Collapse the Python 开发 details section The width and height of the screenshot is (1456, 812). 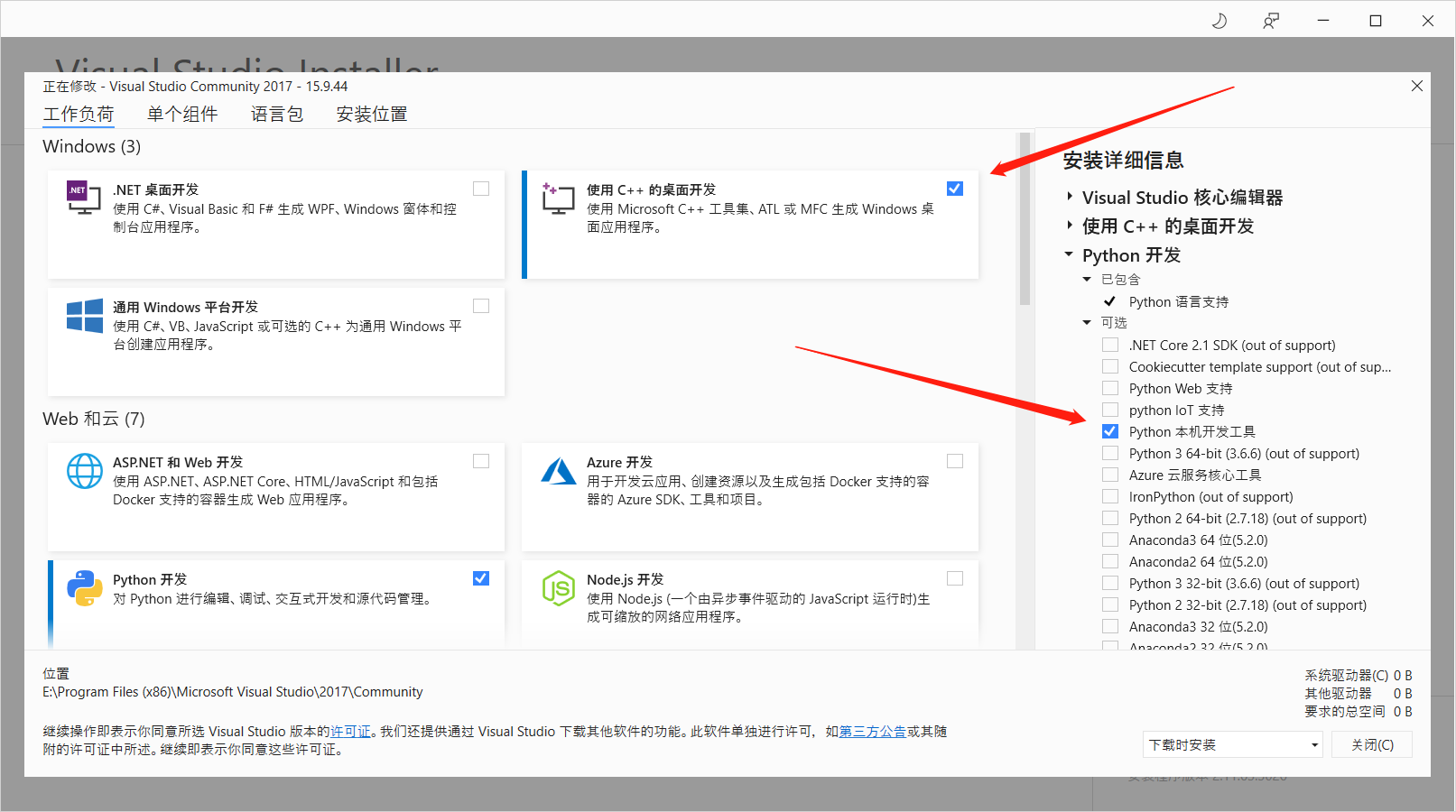coord(1070,254)
